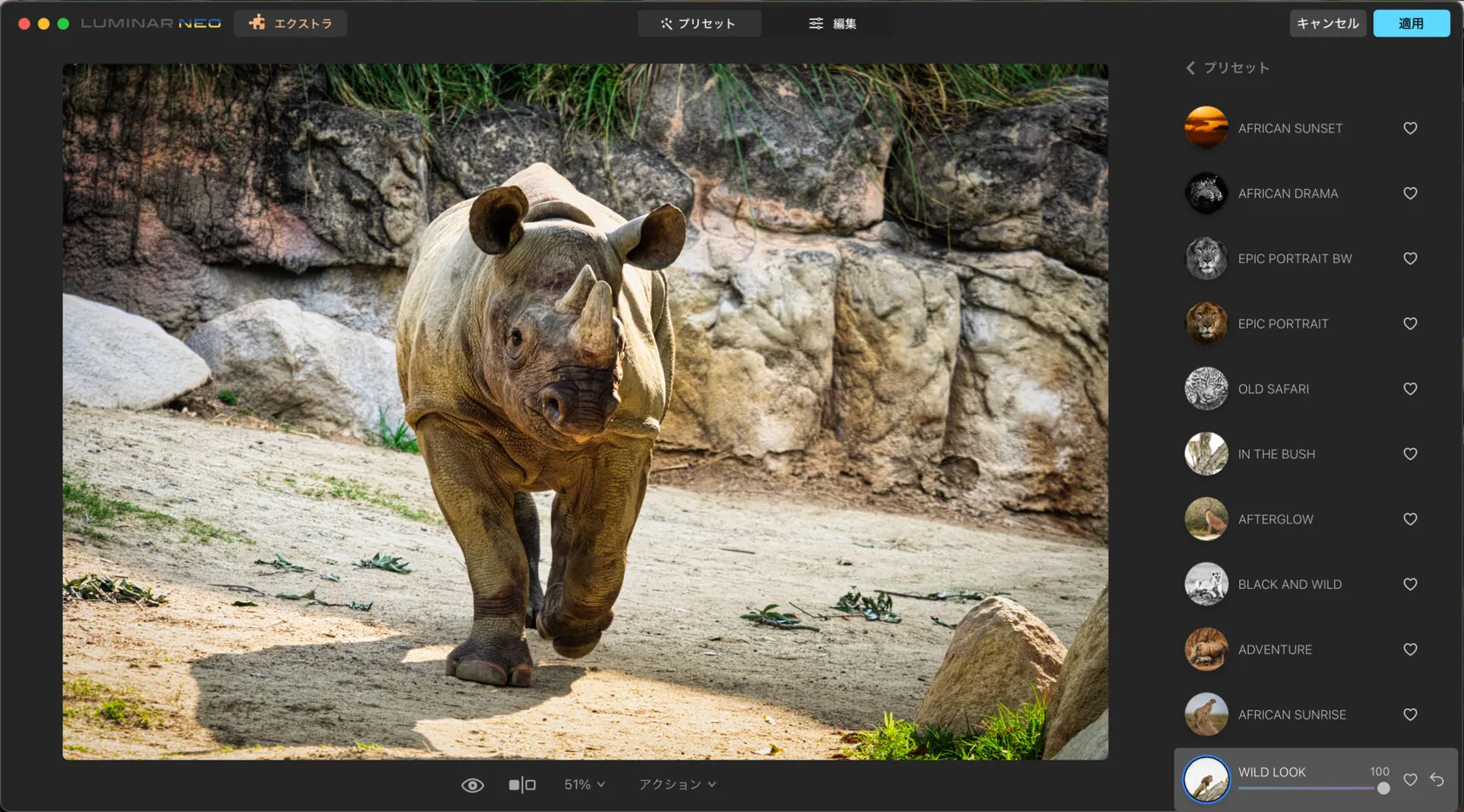Open the エクストラ extras menu
1464x812 pixels.
coord(290,24)
